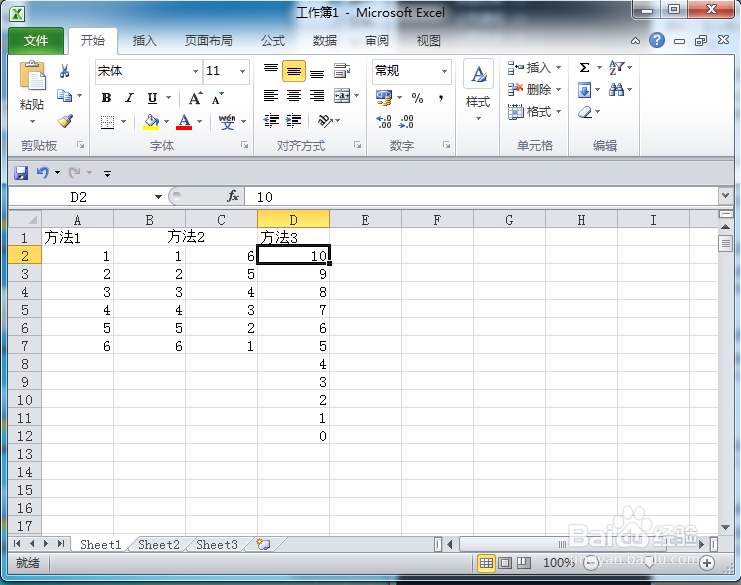Apply accounting number format icon

pos(384,98)
